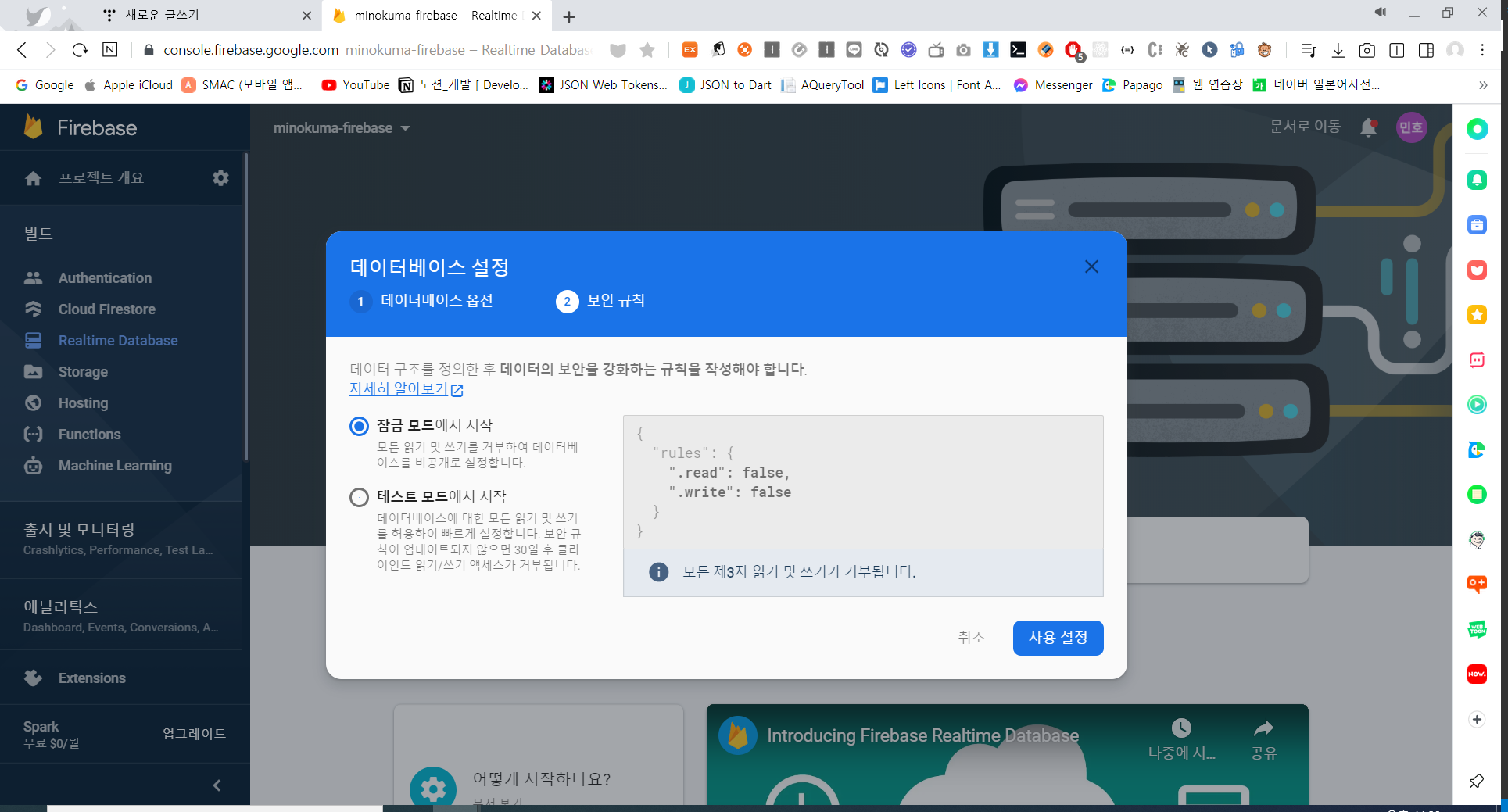Open the browser three-dot menu
Image resolution: width=1508 pixels, height=812 pixels.
pyautogui.click(x=1482, y=50)
